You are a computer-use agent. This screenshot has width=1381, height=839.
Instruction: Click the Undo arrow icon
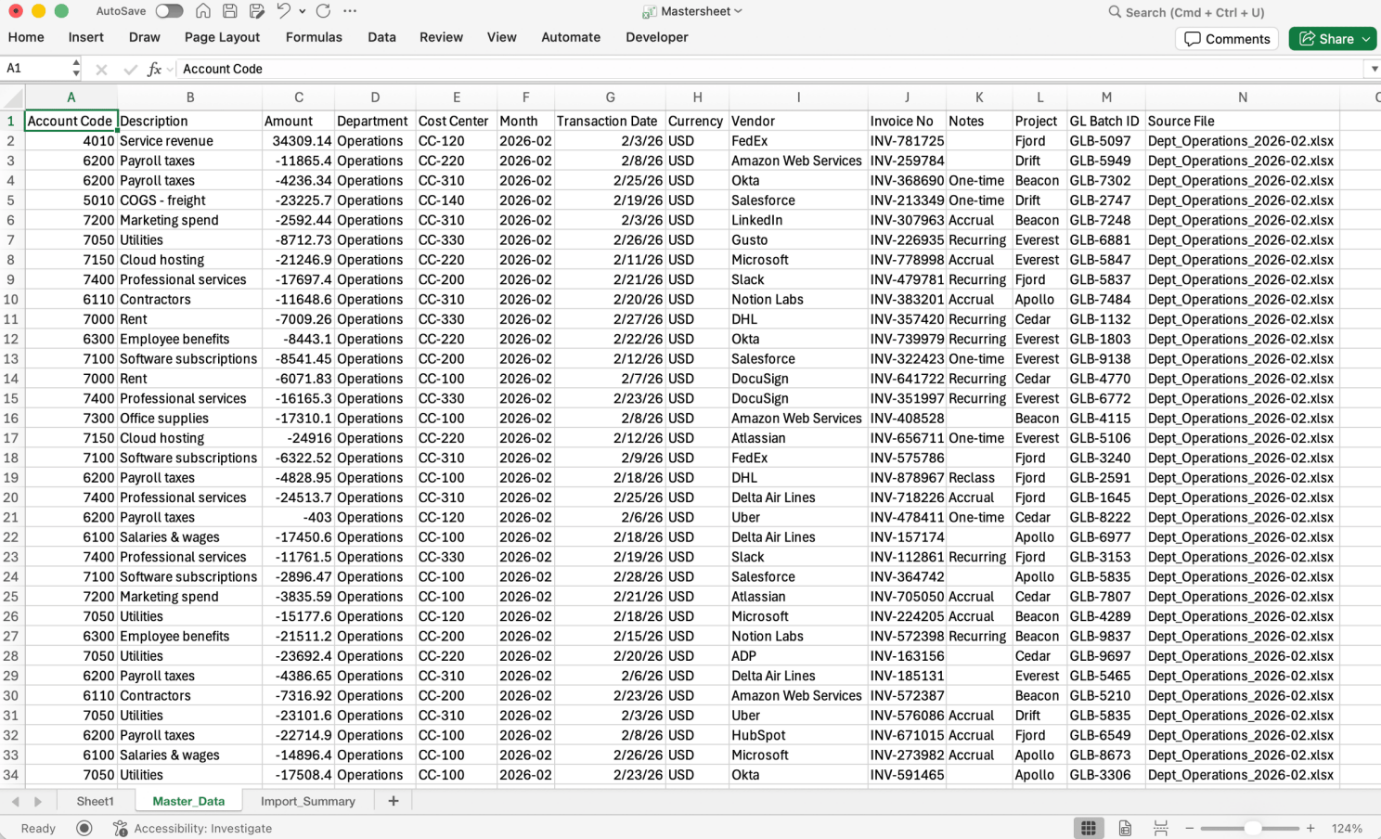click(284, 12)
